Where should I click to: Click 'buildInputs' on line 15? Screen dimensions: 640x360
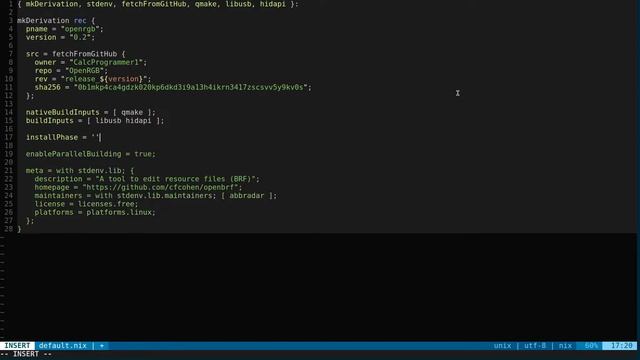pos(49,120)
